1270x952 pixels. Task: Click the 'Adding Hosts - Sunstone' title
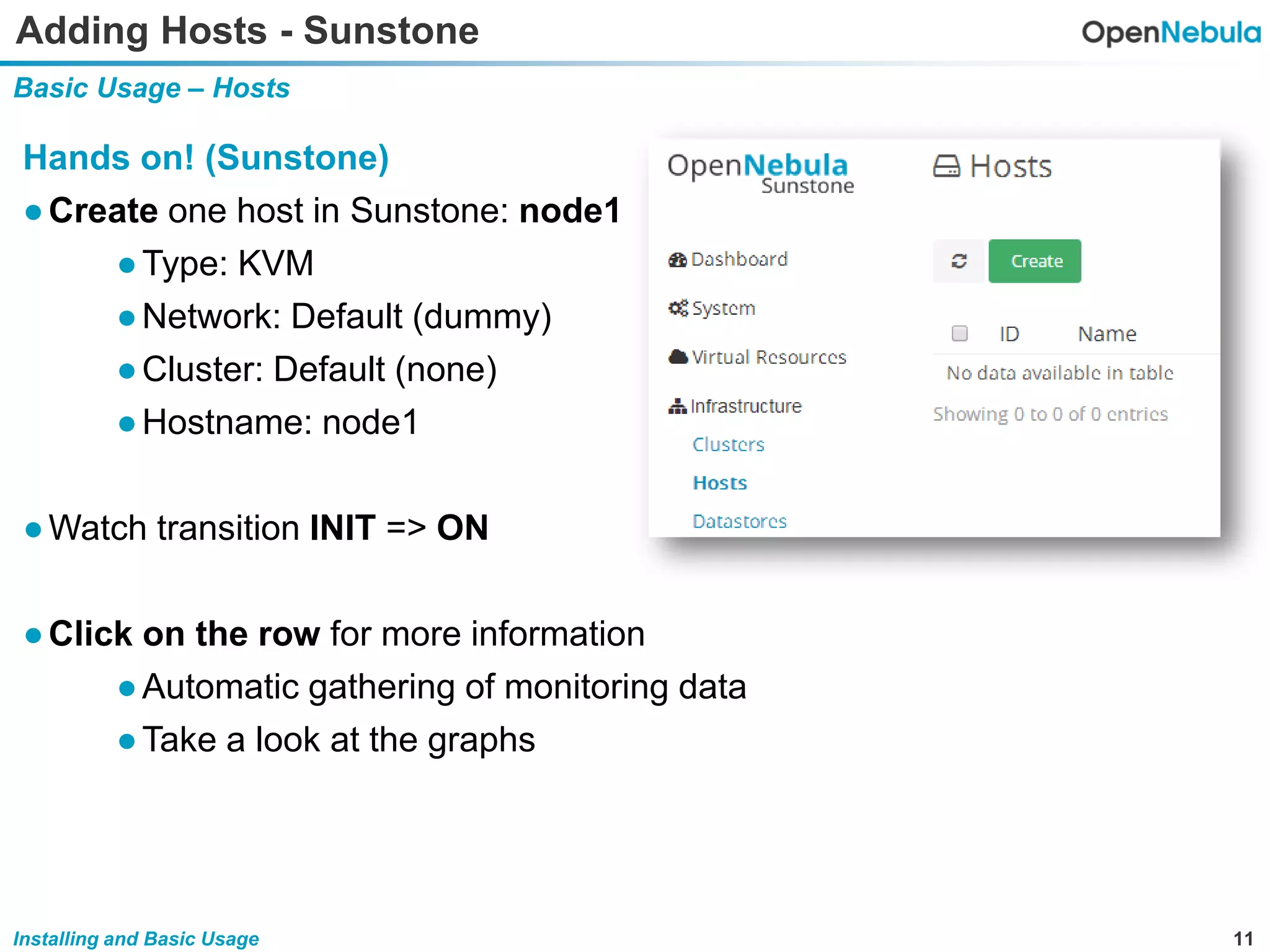[247, 31]
